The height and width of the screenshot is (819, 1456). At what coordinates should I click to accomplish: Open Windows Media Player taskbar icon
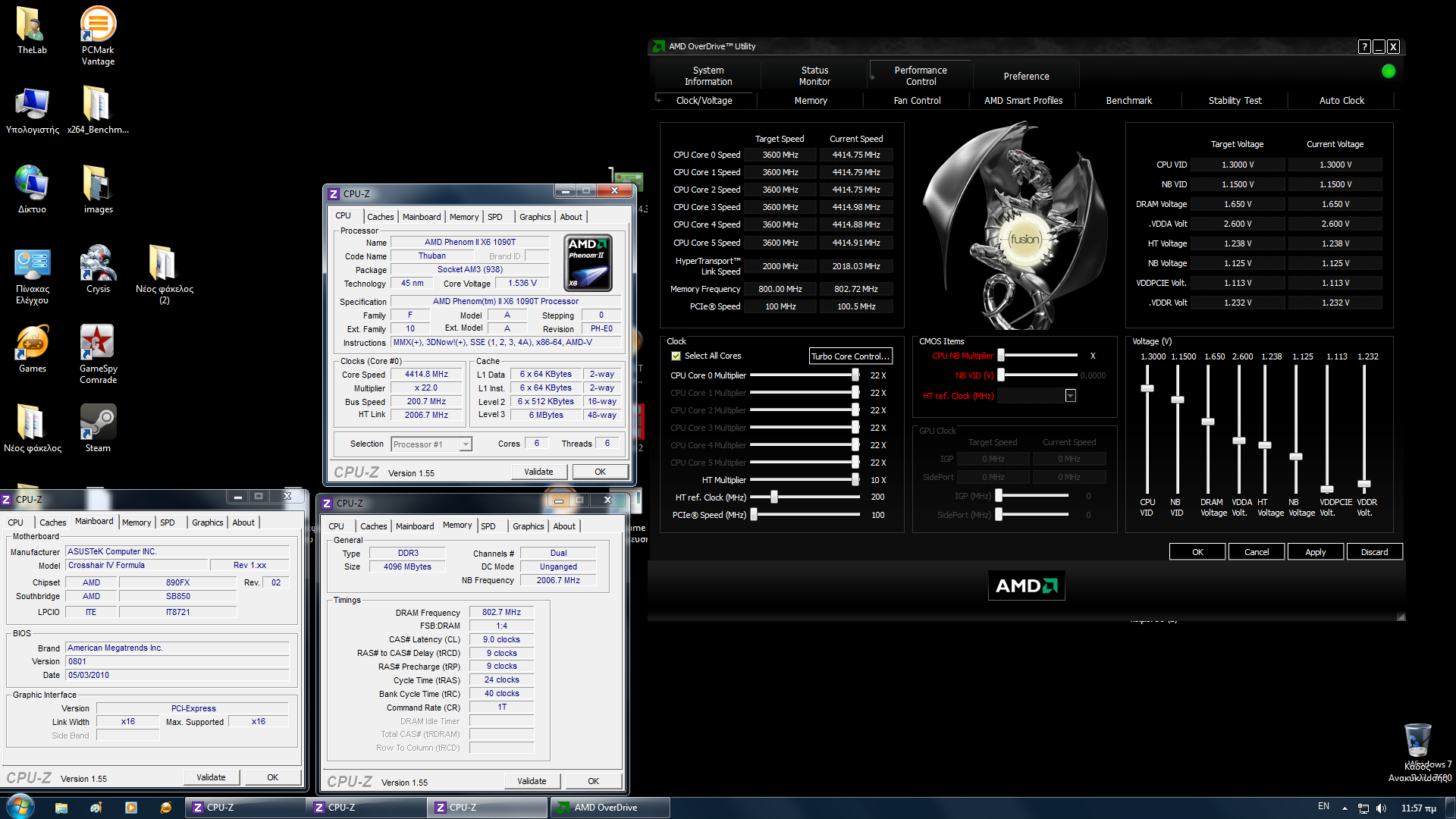pos(131,808)
